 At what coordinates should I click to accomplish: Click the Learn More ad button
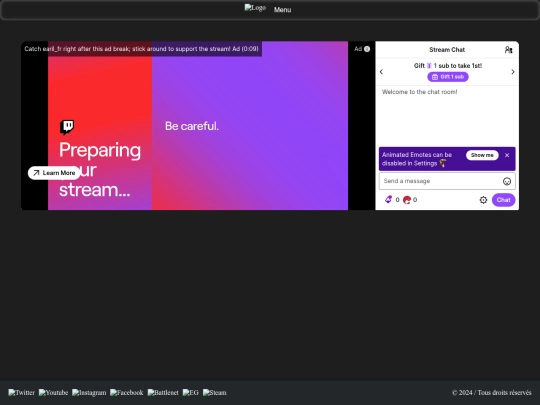[54, 173]
